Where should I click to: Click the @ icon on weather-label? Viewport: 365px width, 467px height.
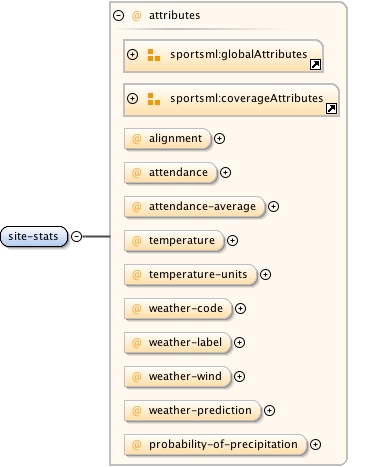(x=137, y=342)
